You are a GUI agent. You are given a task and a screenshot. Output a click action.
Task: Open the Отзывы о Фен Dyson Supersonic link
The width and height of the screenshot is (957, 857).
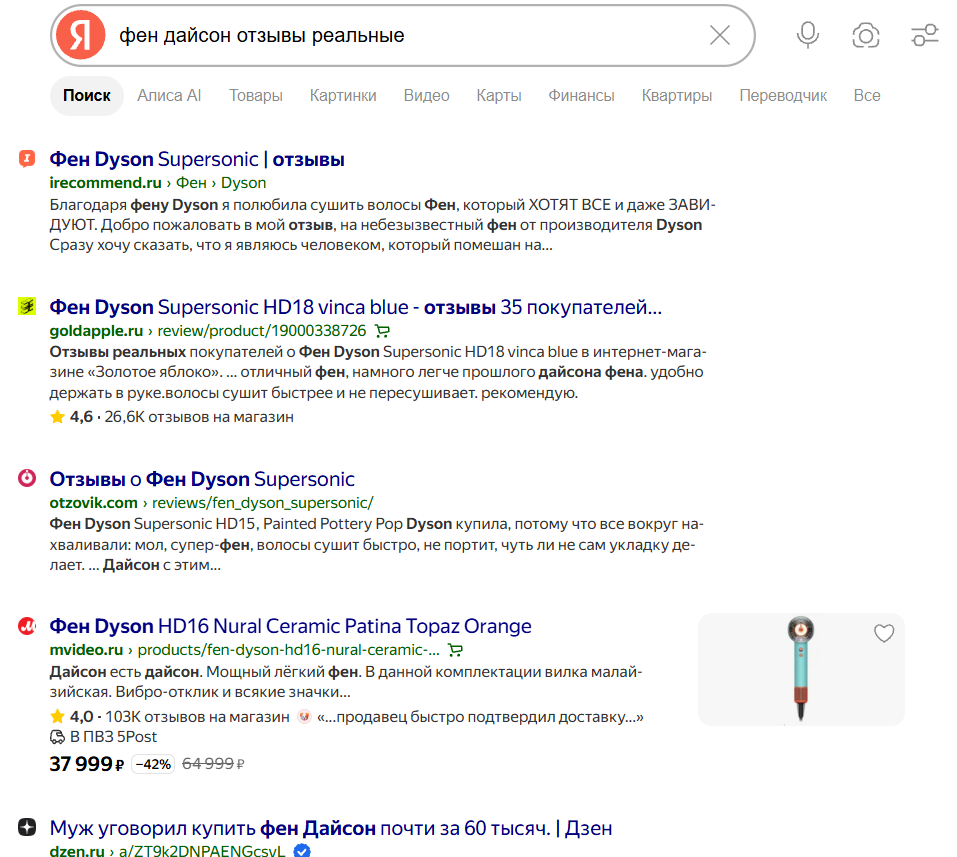tap(202, 479)
